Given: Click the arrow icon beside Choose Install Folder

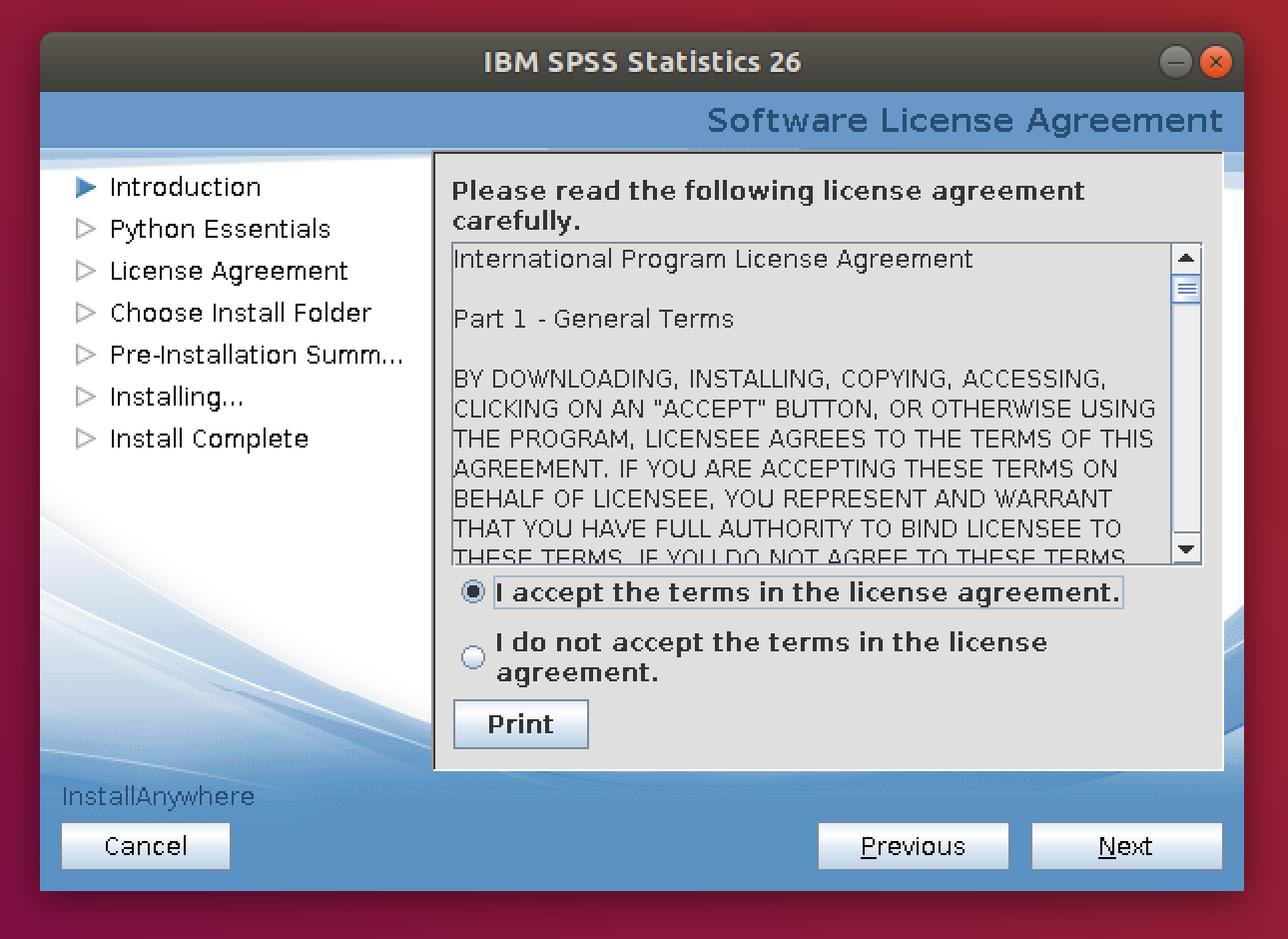Looking at the screenshot, I should [86, 313].
